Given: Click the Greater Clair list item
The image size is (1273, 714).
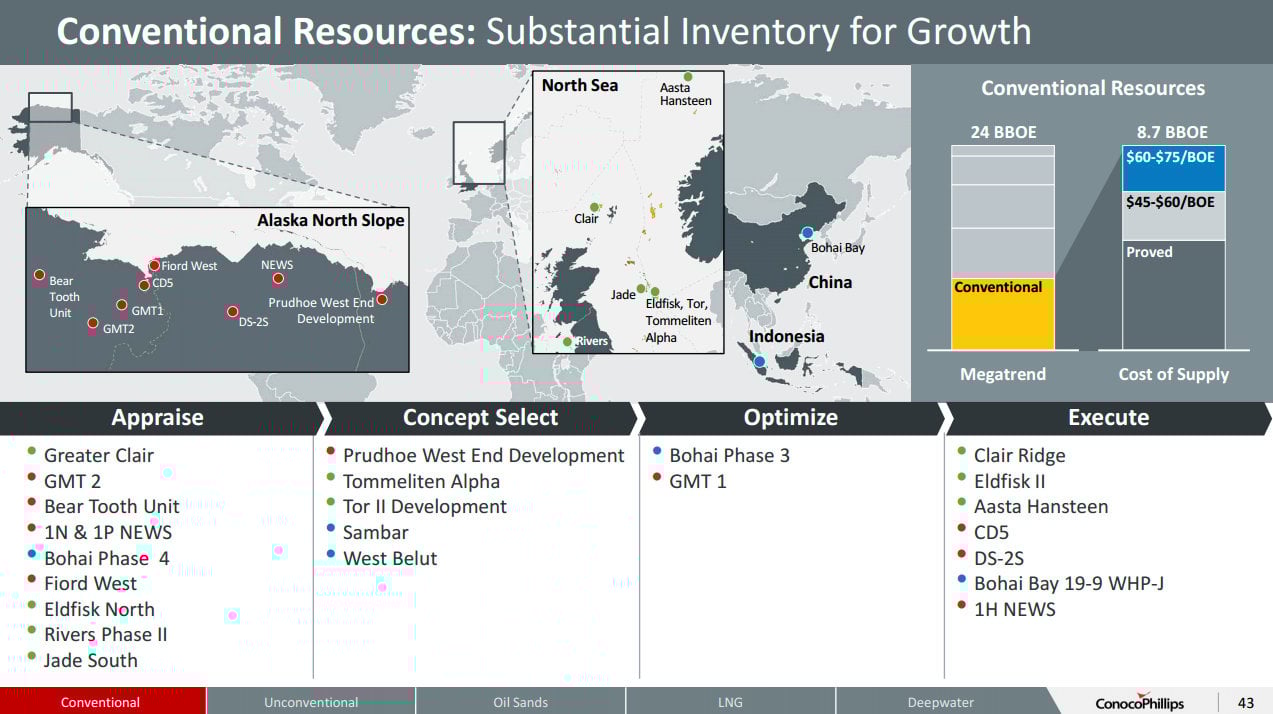Looking at the screenshot, I should 98,456.
